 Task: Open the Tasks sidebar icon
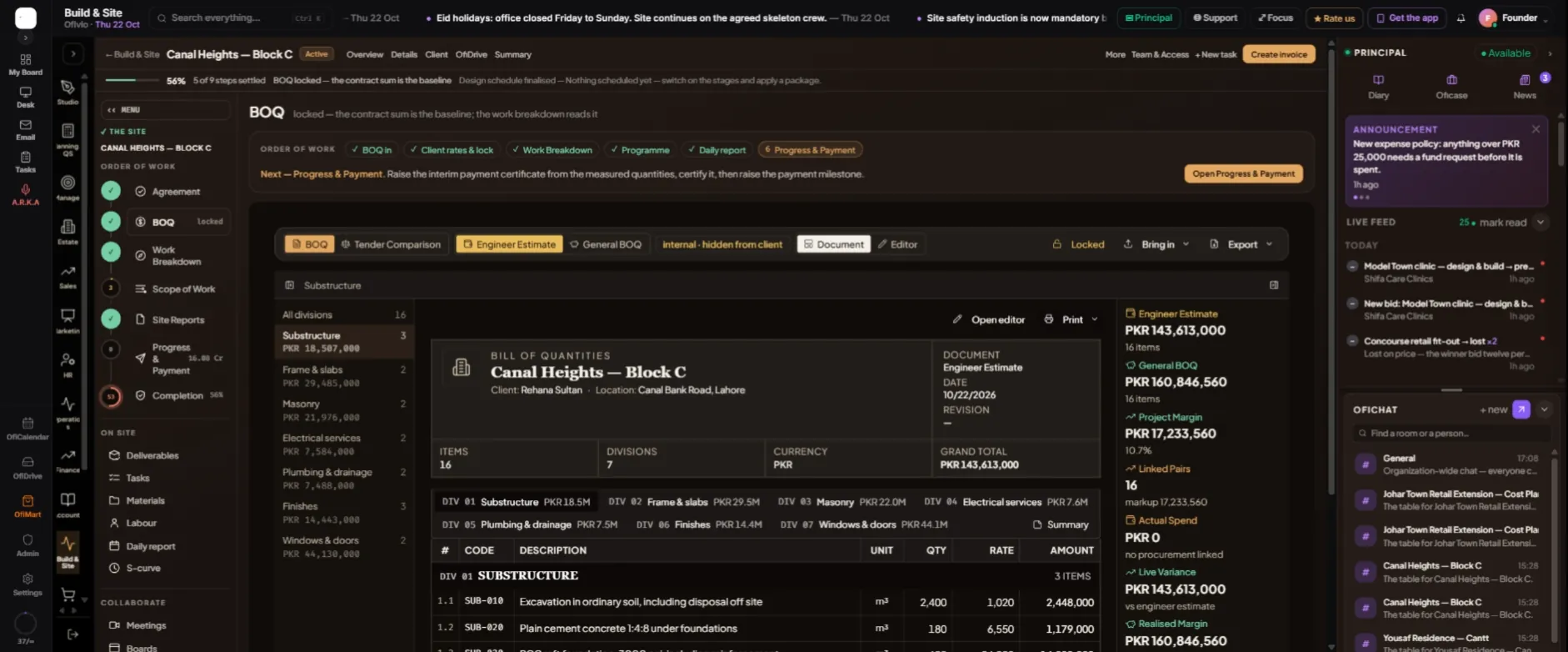click(x=26, y=162)
